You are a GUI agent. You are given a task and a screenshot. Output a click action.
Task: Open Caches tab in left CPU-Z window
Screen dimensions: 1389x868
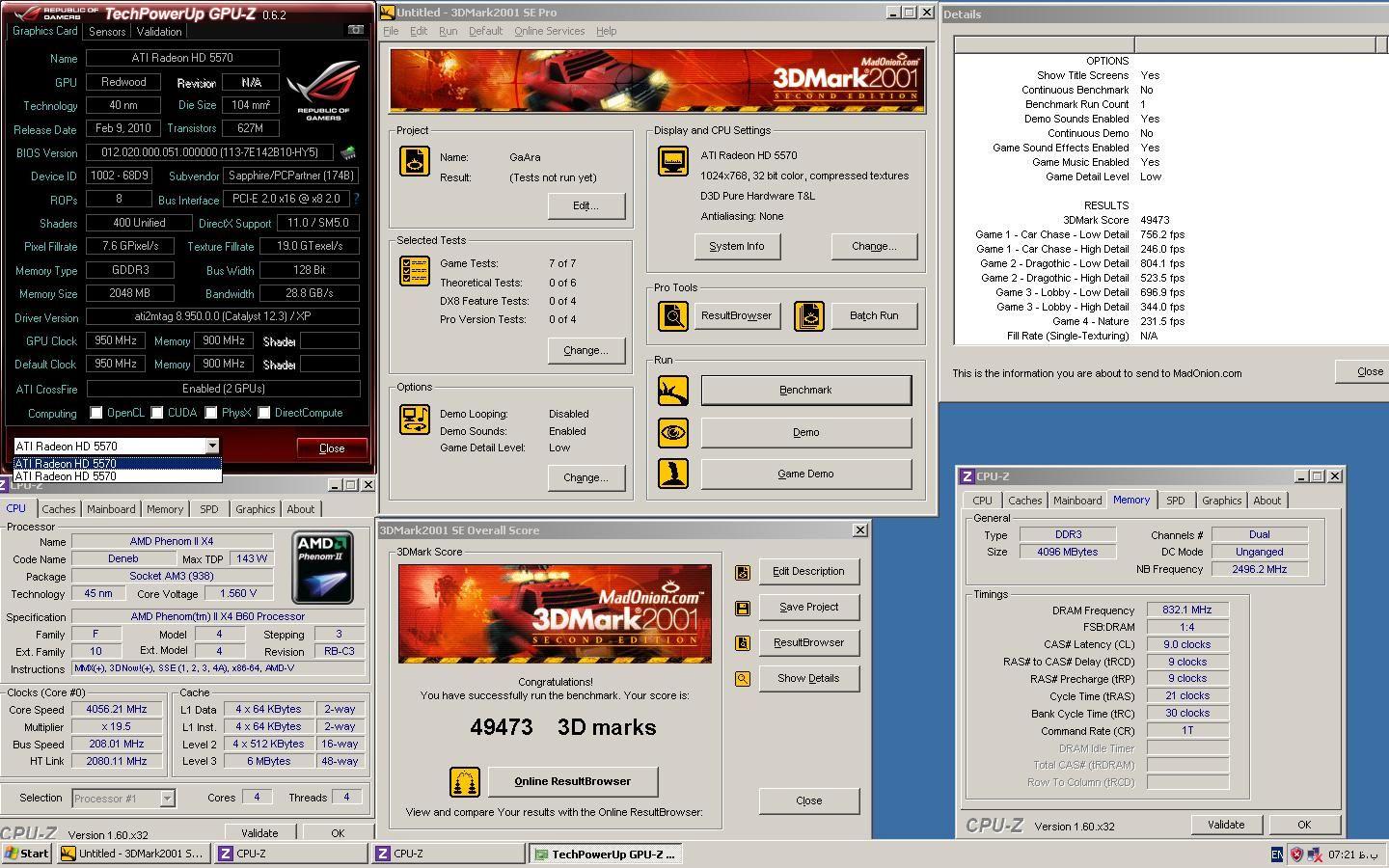(x=58, y=509)
